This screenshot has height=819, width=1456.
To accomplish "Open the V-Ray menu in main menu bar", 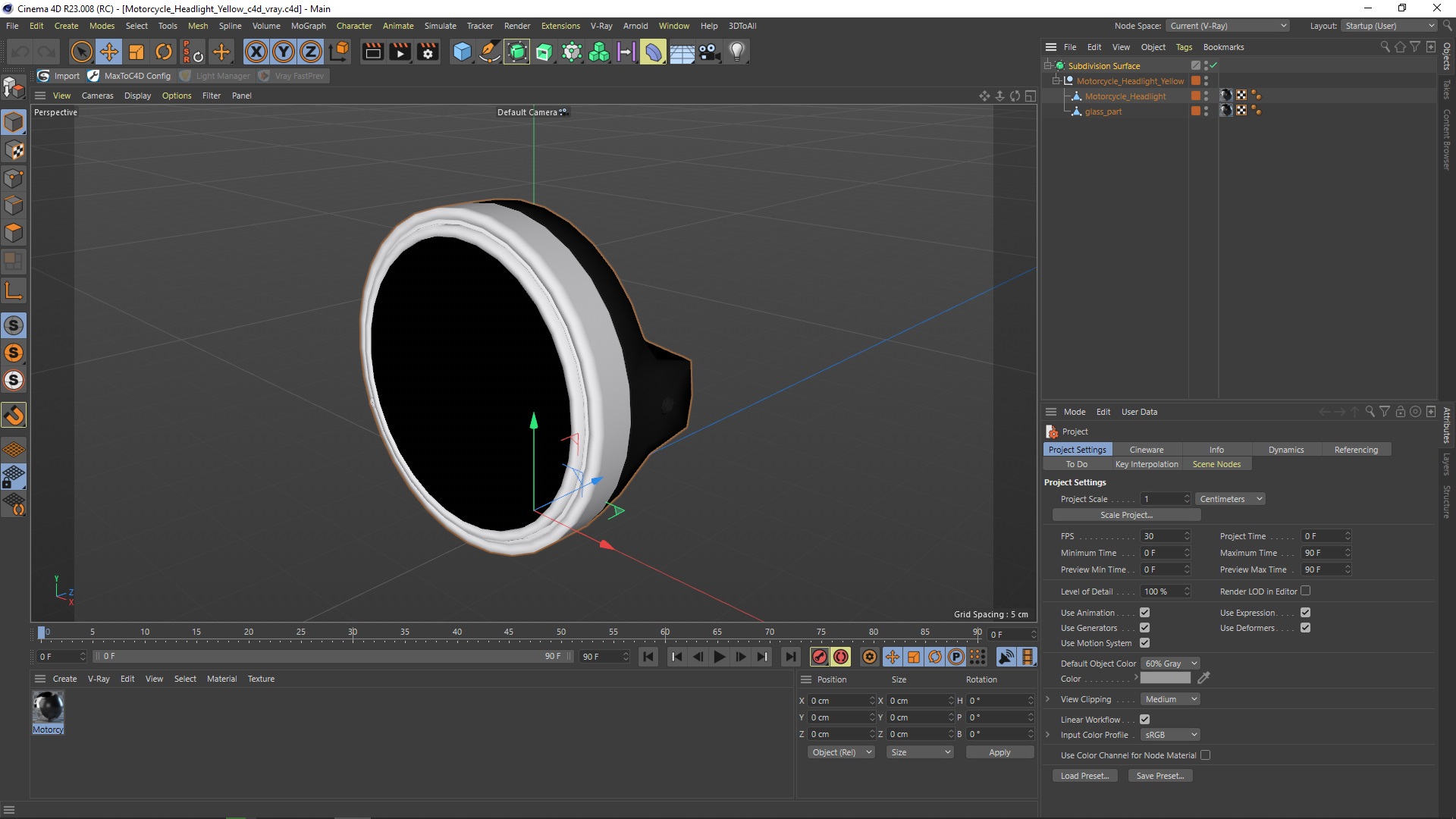I will pyautogui.click(x=601, y=26).
